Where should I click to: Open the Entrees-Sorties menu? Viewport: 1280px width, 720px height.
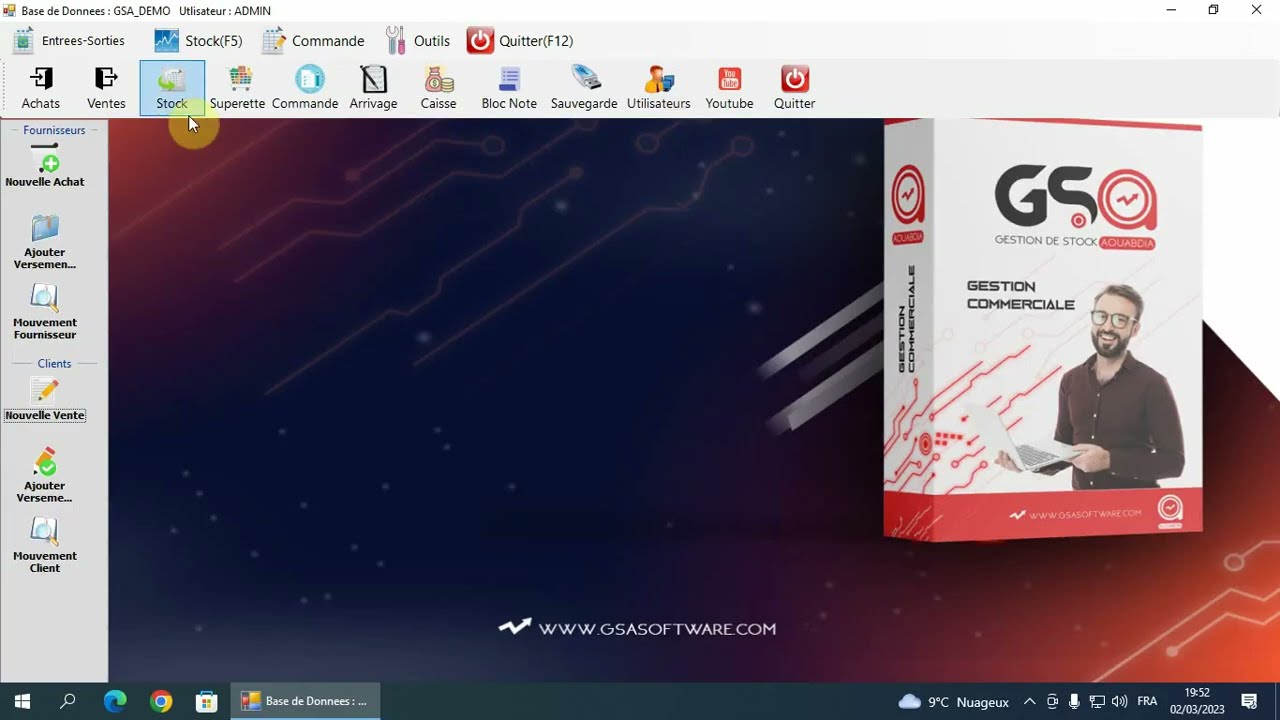pos(69,41)
